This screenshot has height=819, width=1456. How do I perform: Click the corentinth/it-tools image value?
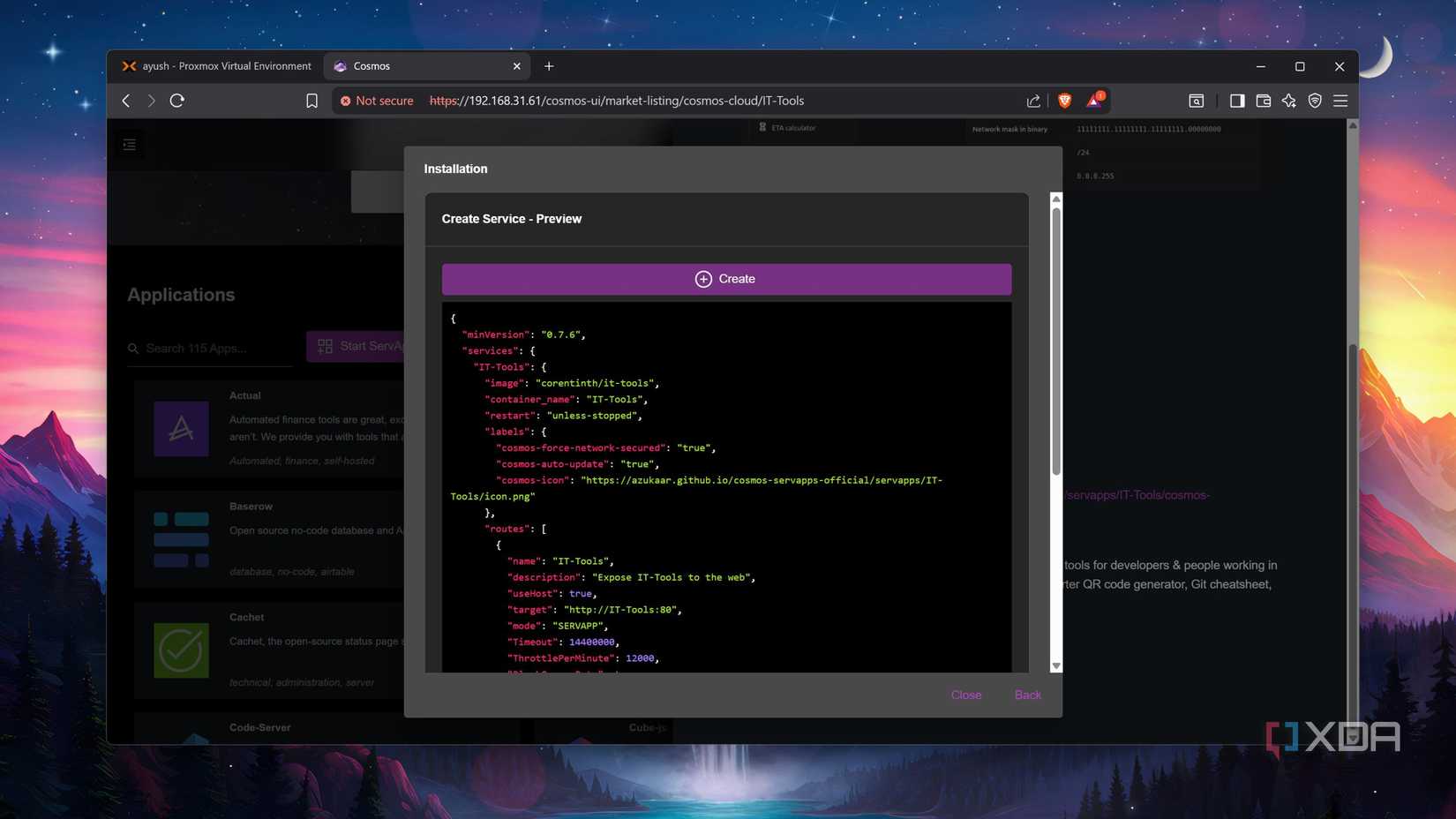(594, 383)
